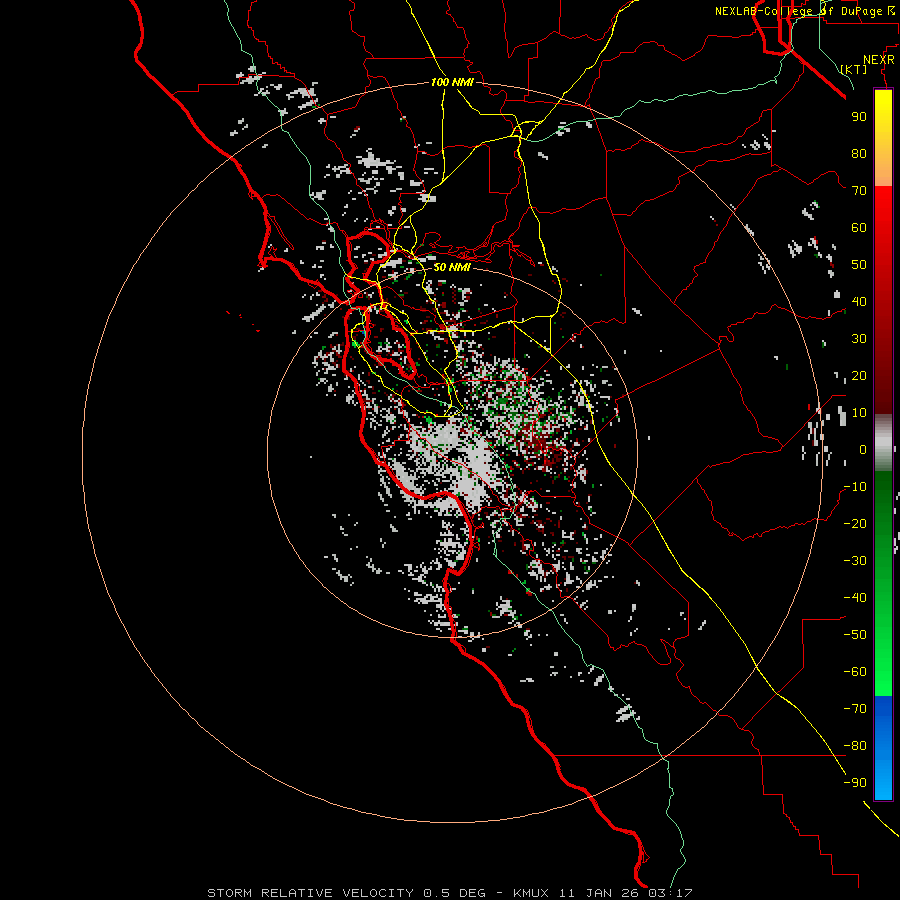The height and width of the screenshot is (900, 900).
Task: Select the 50 value on the velocity scale
Action: pos(859,265)
